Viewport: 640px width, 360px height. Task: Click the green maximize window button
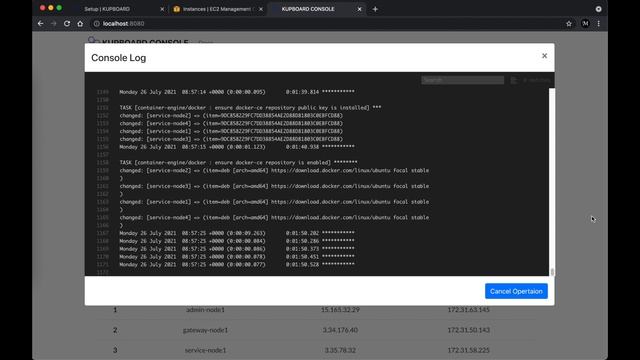[59, 8]
